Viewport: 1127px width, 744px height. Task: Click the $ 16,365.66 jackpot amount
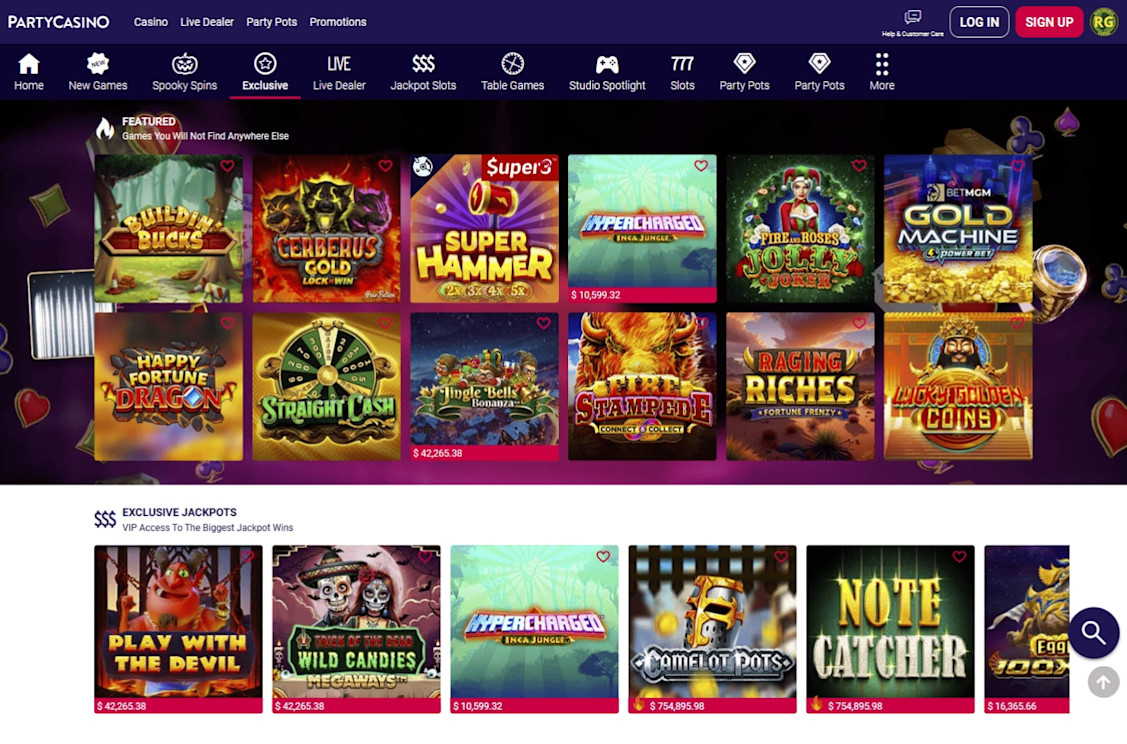pos(1012,707)
